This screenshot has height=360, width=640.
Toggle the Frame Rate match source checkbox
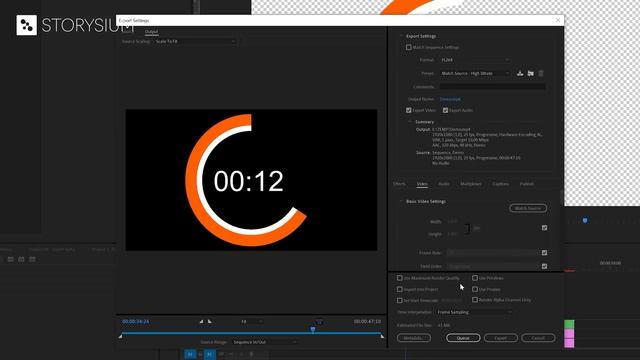pyautogui.click(x=544, y=253)
